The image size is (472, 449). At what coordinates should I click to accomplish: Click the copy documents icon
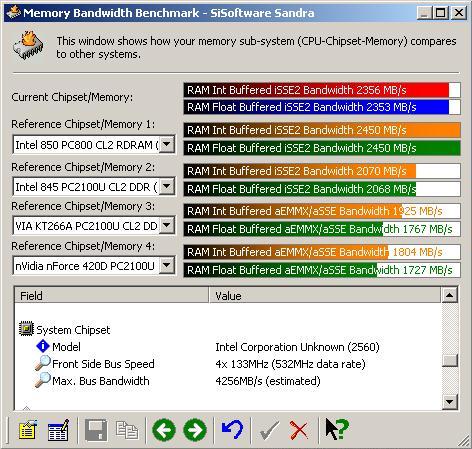127,430
